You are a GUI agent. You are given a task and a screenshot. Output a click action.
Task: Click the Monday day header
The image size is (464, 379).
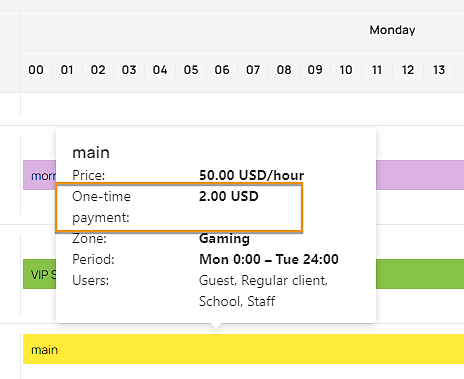pos(392,30)
